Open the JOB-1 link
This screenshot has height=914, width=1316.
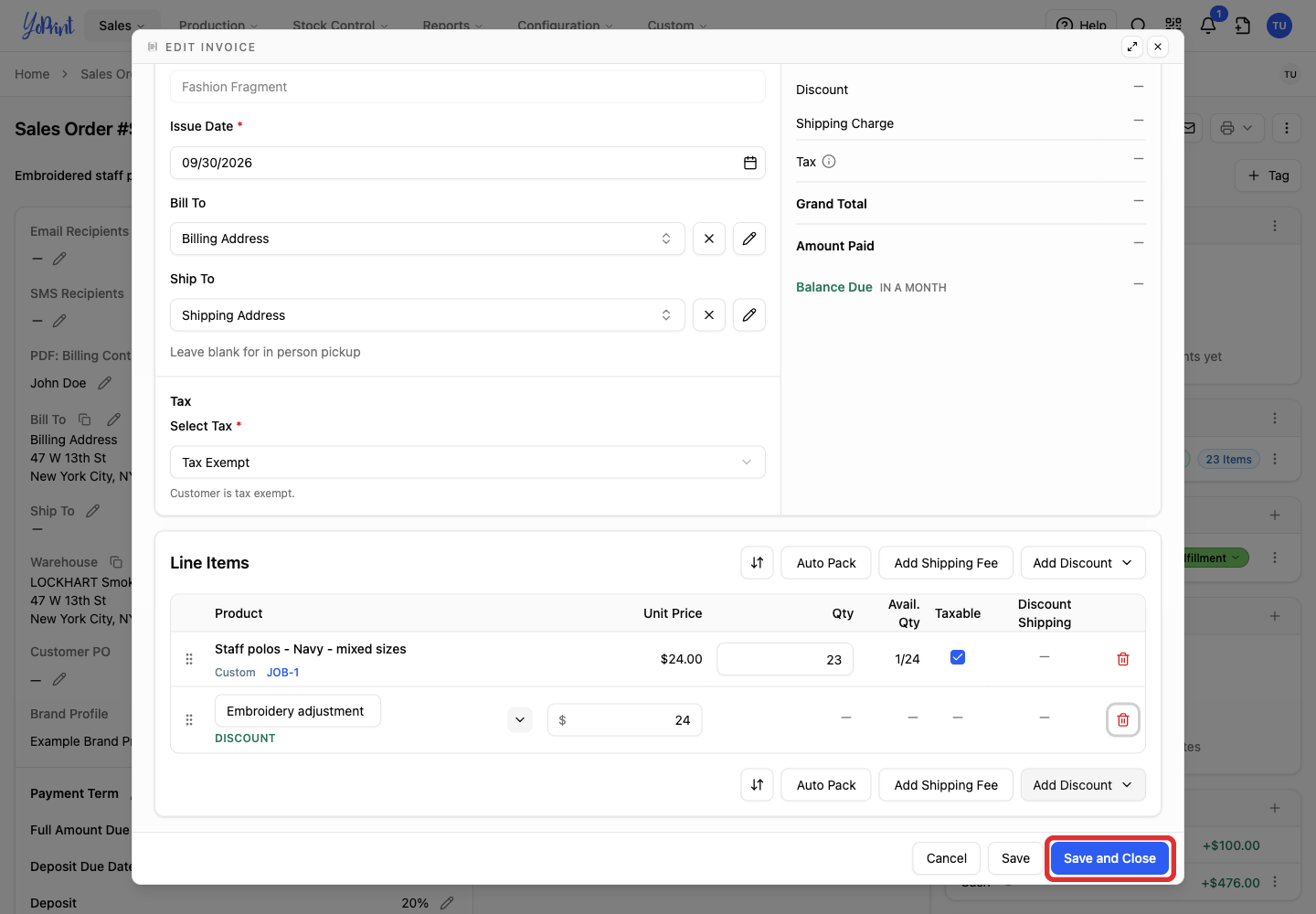283,673
